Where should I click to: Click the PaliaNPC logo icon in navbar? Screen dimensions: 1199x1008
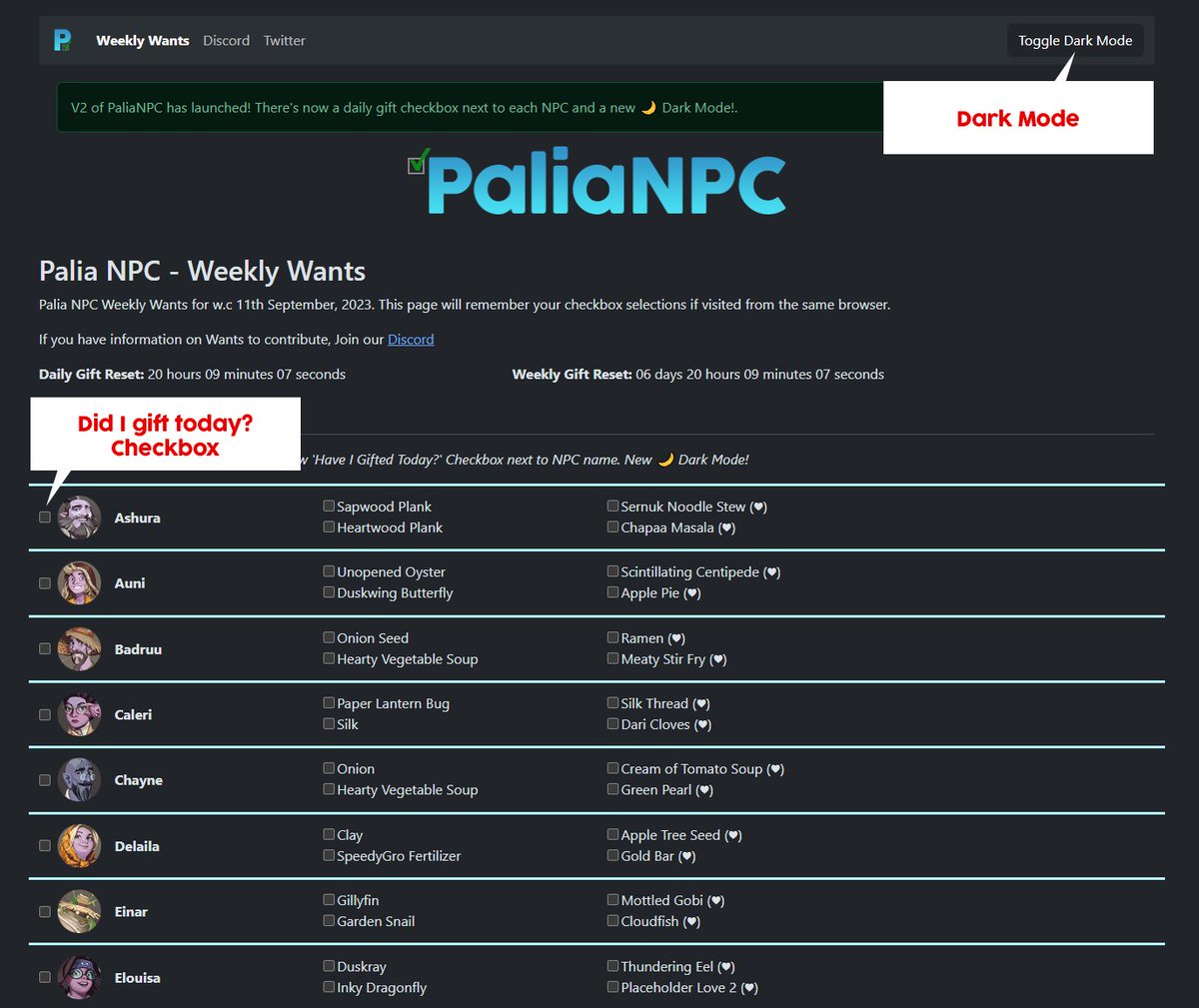(62, 41)
